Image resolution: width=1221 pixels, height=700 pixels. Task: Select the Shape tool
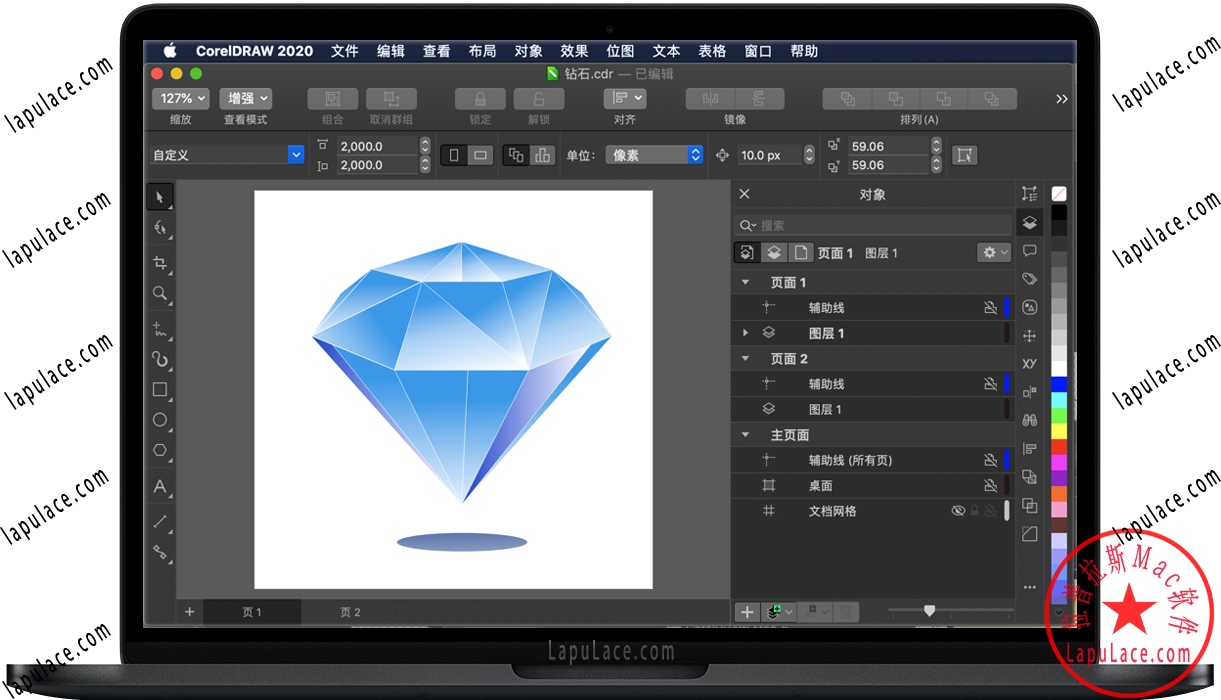pos(160,227)
